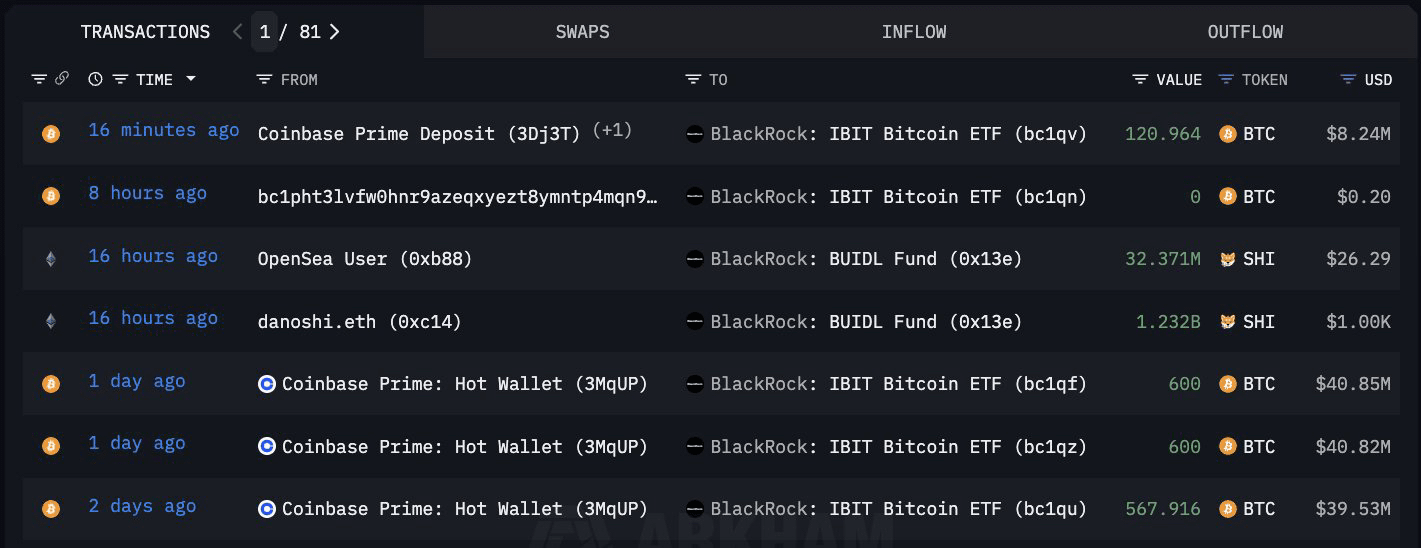Expand the (+1) addresses on Coinbase Prime Deposit
1421x548 pixels.
612,131
